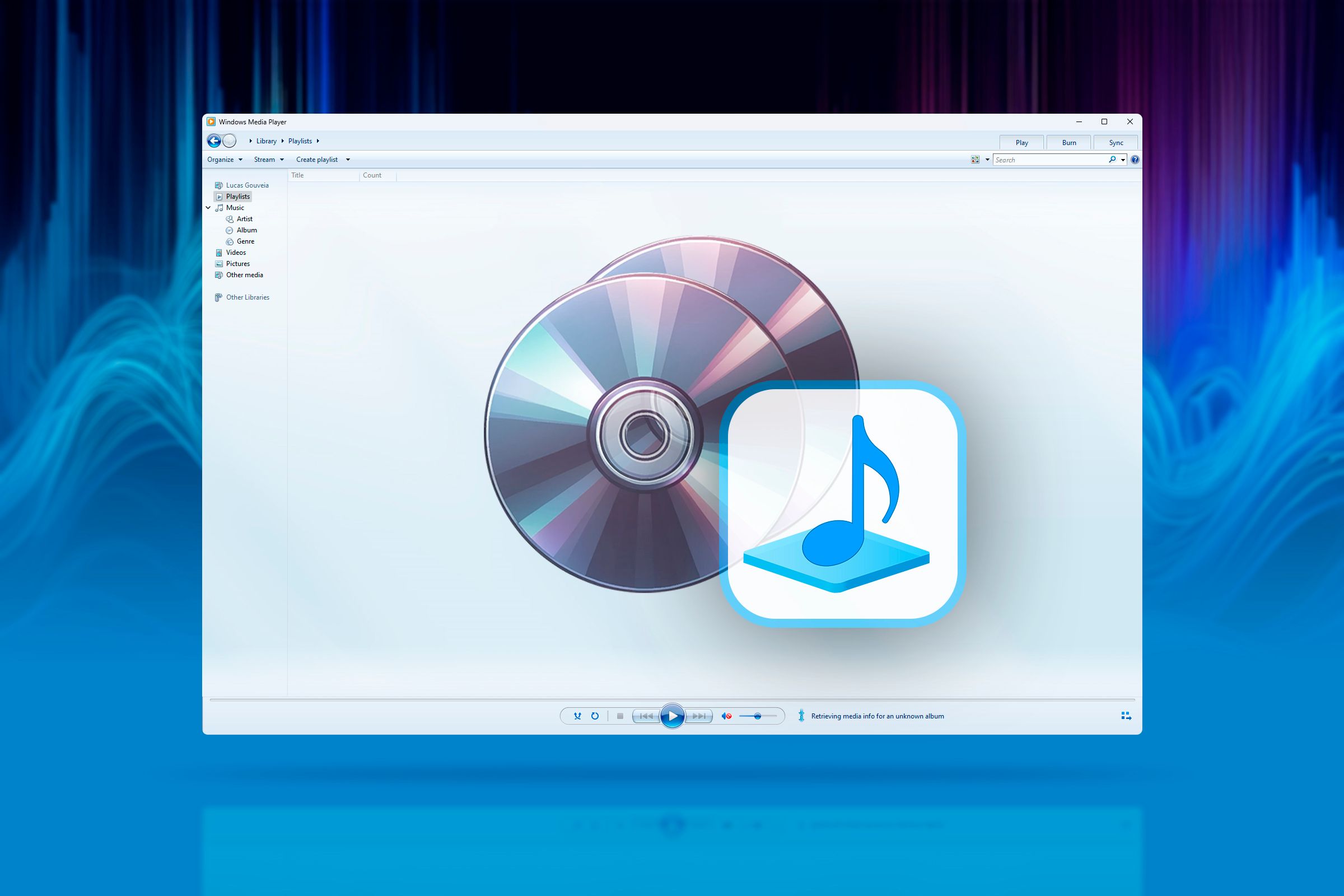Open the Artist view under Music
Screen dimensions: 1344x896
(x=244, y=218)
